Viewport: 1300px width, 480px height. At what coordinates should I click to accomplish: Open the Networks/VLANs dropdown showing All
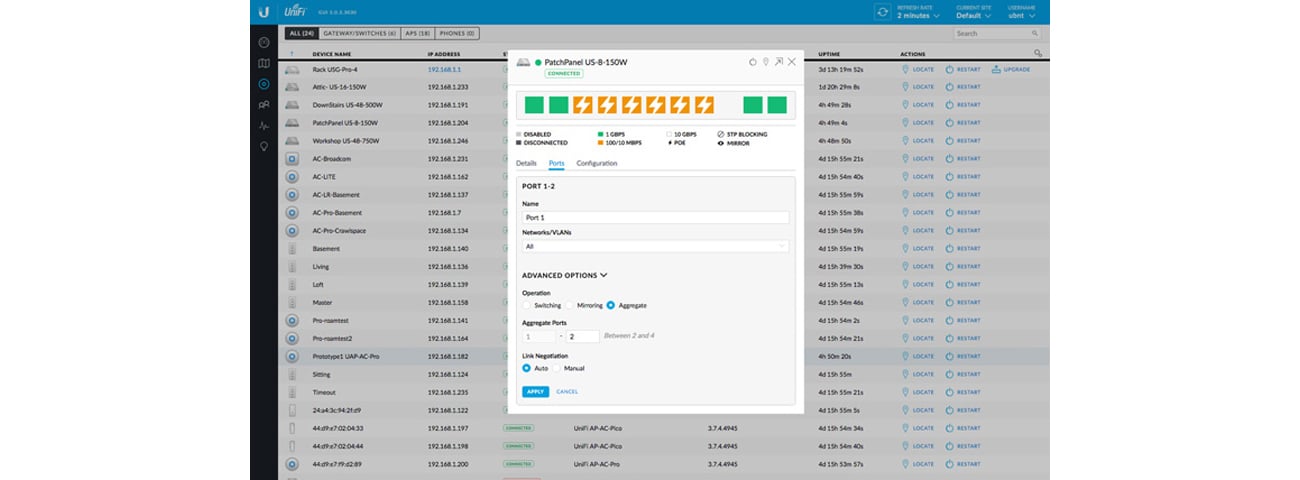656,245
